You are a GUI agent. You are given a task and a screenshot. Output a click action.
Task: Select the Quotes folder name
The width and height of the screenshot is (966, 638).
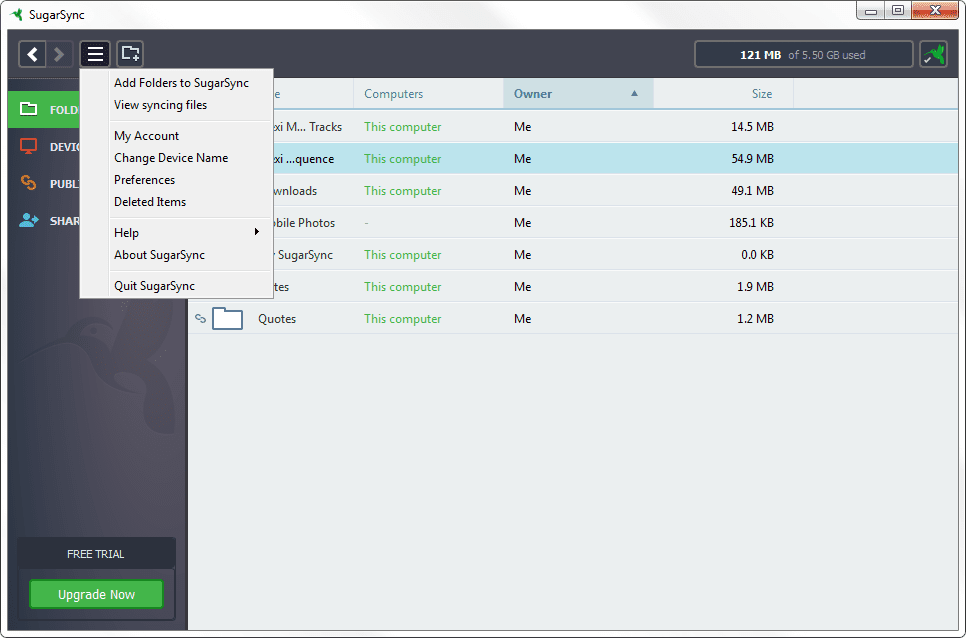tap(277, 318)
